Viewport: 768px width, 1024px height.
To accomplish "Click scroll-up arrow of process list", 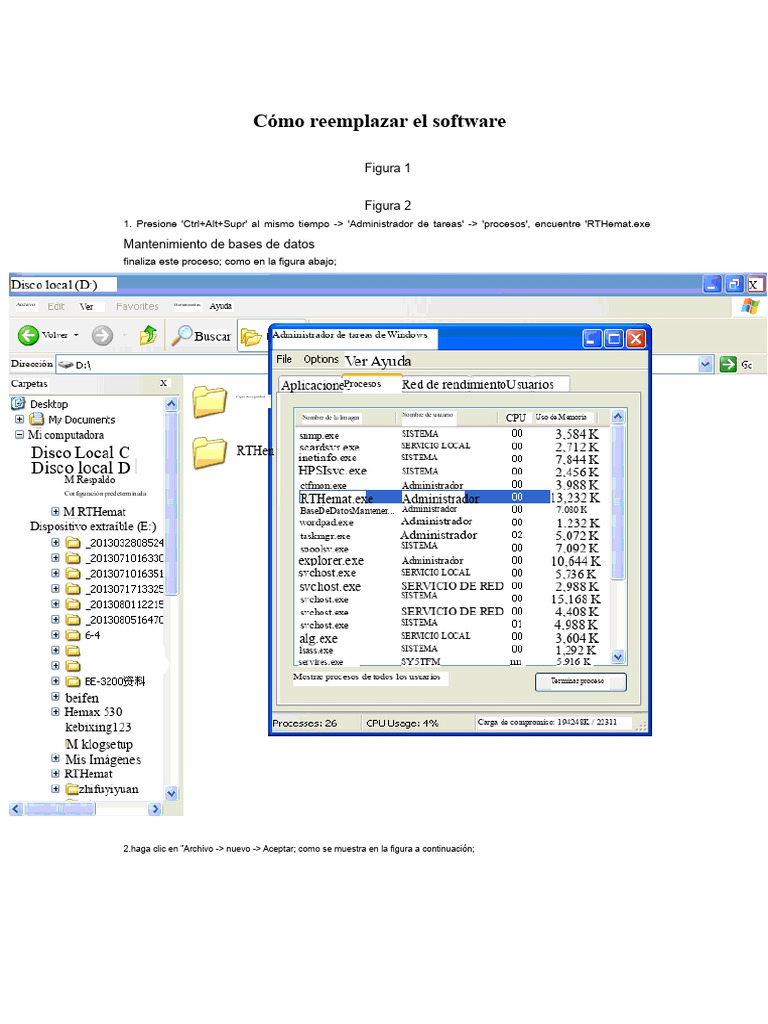I will click(618, 416).
